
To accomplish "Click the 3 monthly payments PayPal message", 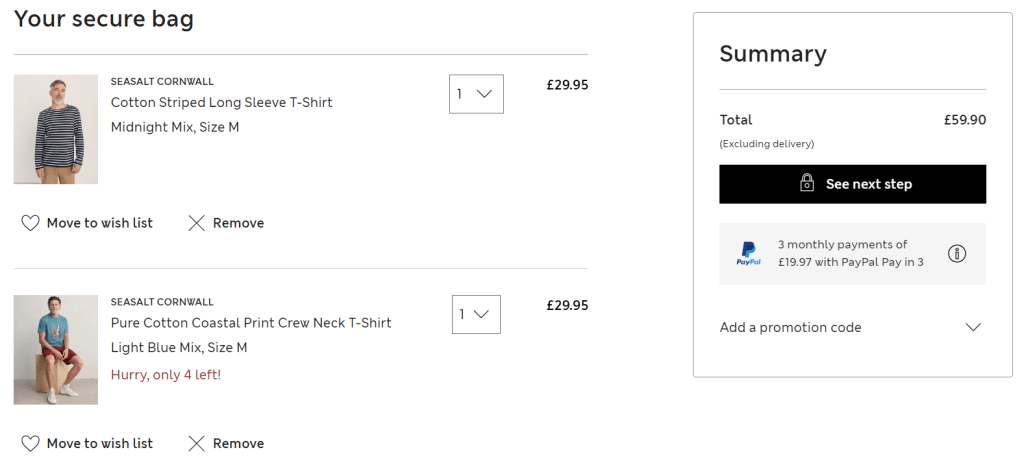I will pos(850,253).
